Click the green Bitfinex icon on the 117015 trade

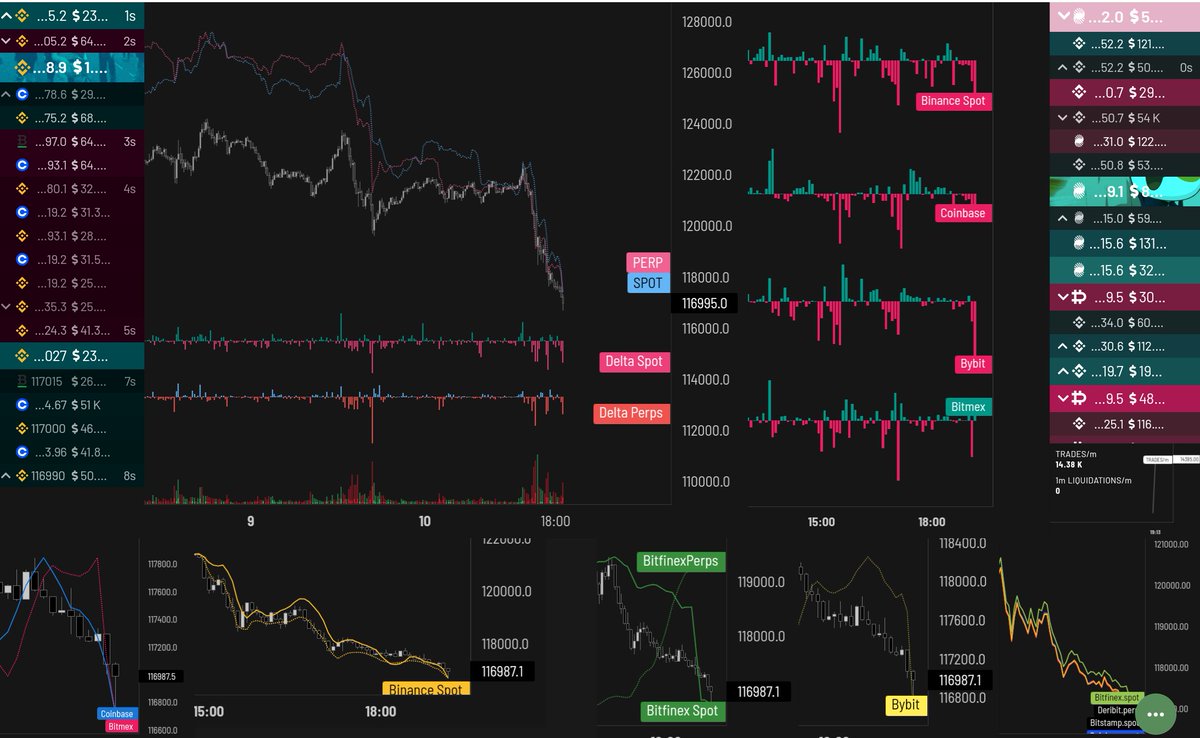(x=22, y=381)
